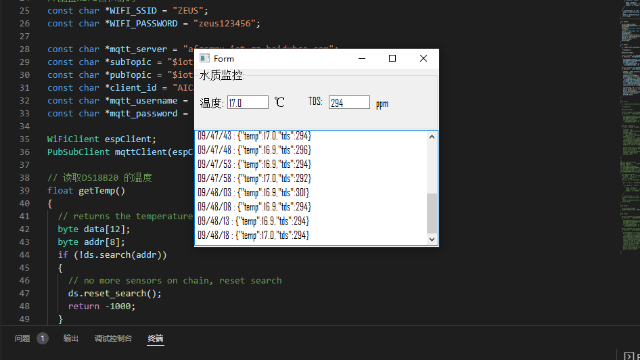This screenshot has width=640, height=360.
Task: Maximize the Form window
Action: pyautogui.click(x=392, y=58)
